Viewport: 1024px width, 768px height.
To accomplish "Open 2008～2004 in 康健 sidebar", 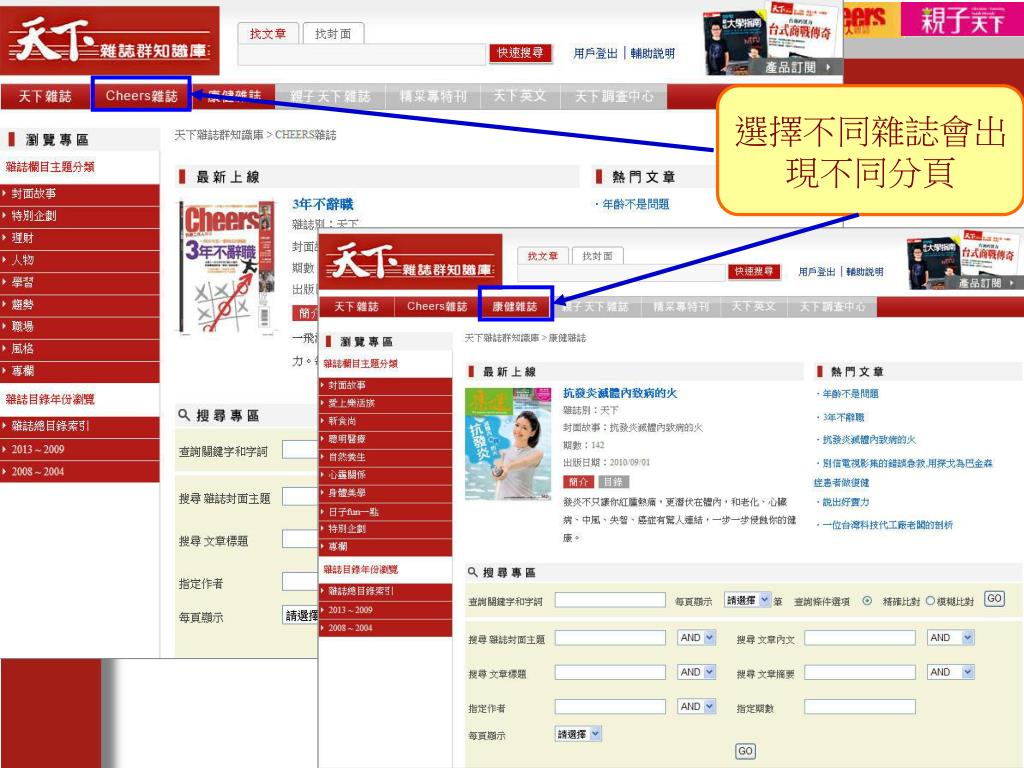I will [386, 628].
